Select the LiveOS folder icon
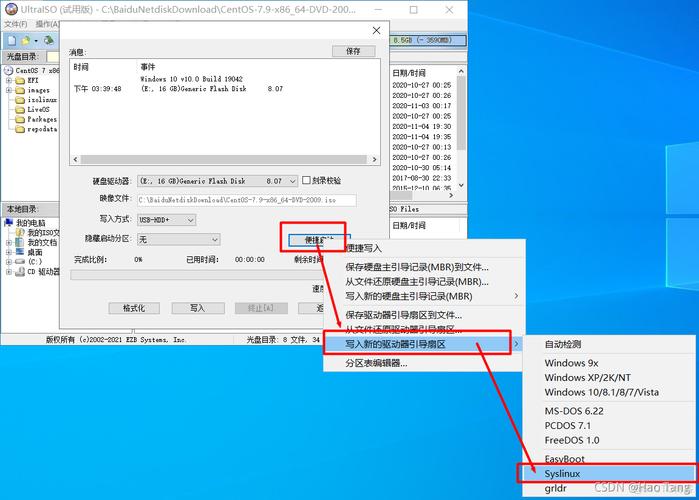 pyautogui.click(x=20, y=110)
